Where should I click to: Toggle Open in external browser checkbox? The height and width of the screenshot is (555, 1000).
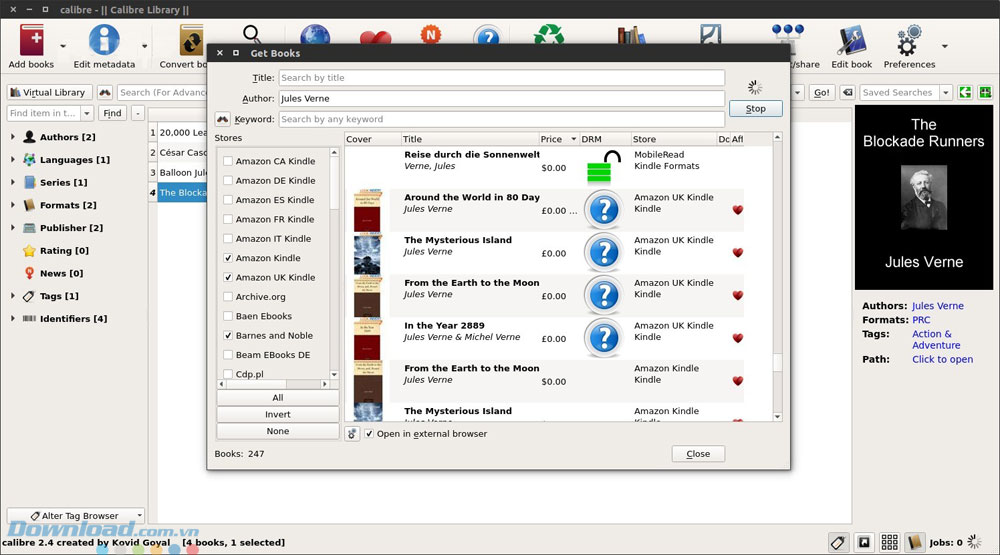pos(369,434)
